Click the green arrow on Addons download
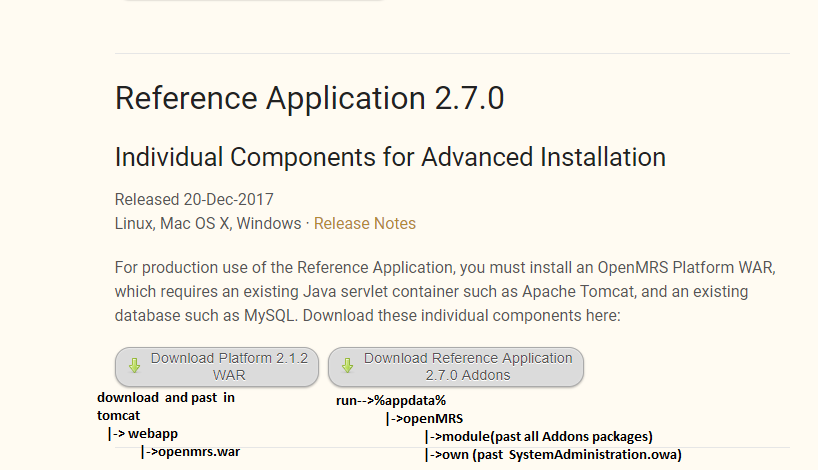 pos(347,365)
